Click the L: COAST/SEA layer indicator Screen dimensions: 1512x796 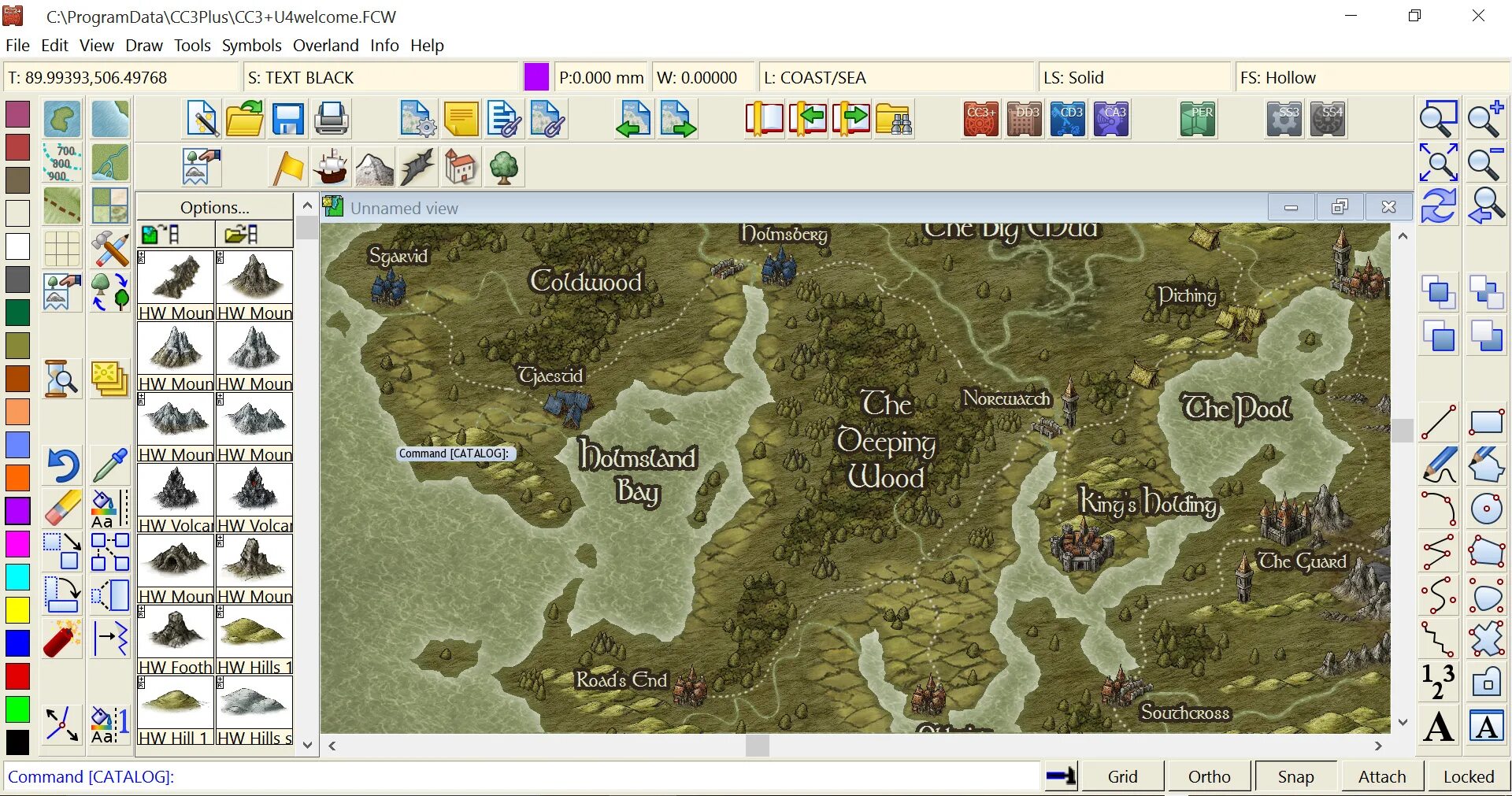tap(896, 78)
